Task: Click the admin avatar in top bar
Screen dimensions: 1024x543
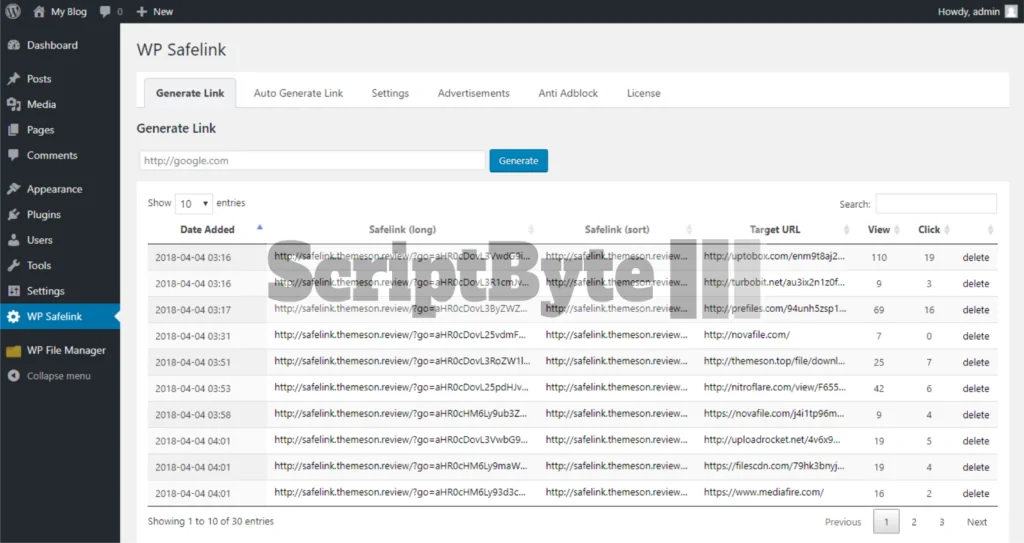Action: 1011,12
